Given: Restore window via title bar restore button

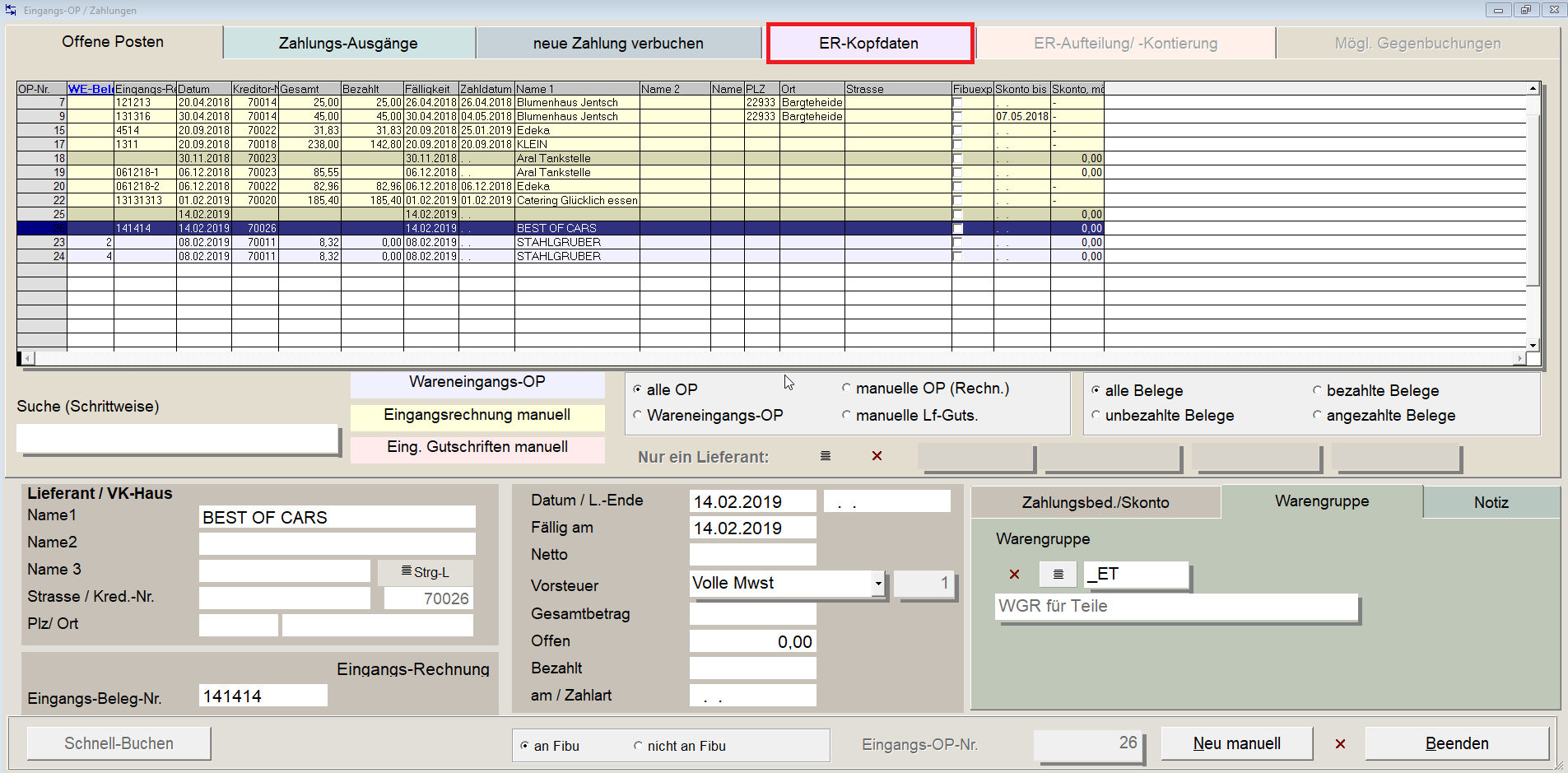Looking at the screenshot, I should tap(1526, 10).
